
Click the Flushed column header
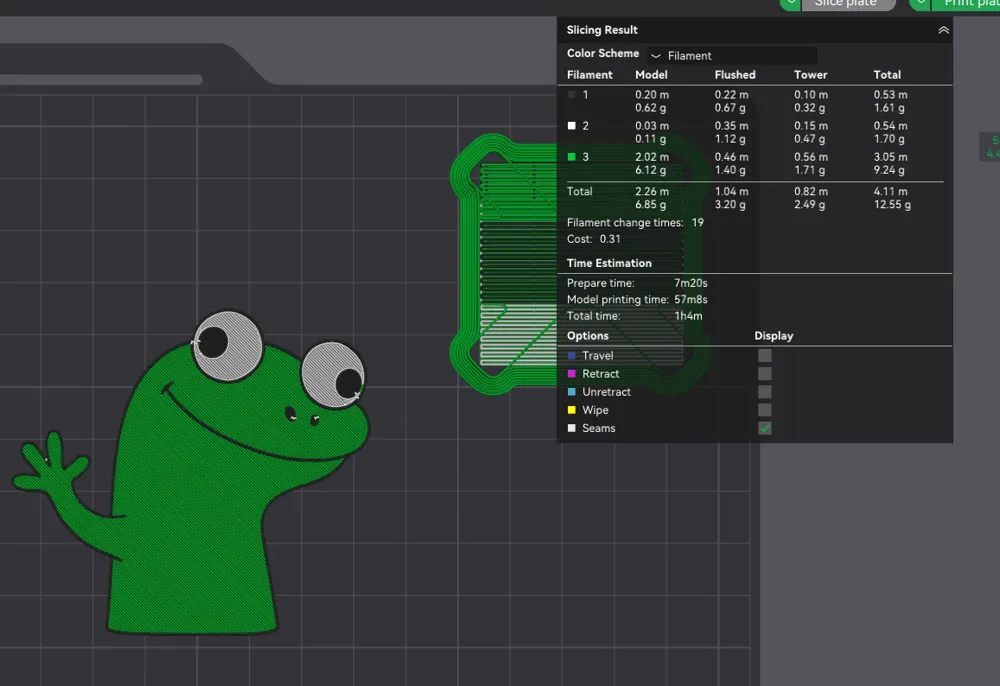[735, 75]
